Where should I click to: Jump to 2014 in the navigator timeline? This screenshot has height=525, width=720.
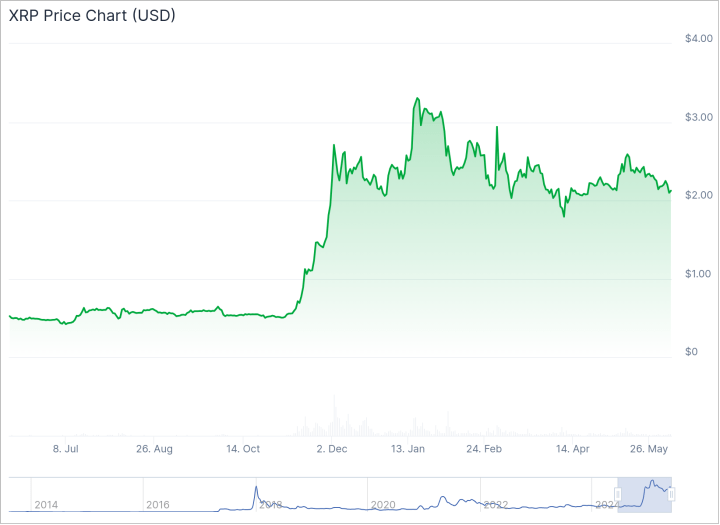[46, 505]
